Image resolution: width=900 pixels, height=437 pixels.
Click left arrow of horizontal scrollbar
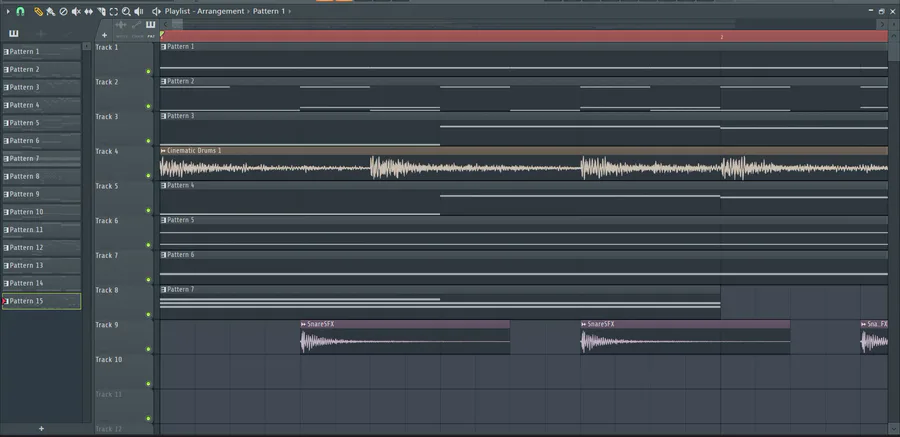pos(165,24)
